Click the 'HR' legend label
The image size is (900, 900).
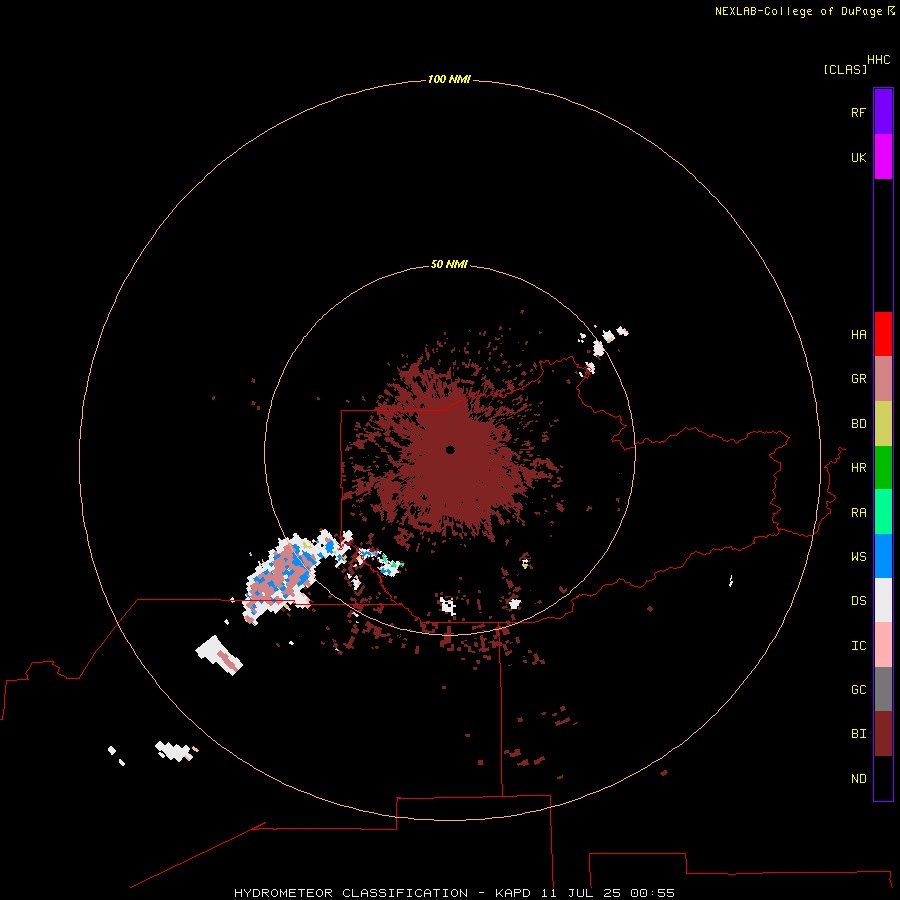click(858, 468)
